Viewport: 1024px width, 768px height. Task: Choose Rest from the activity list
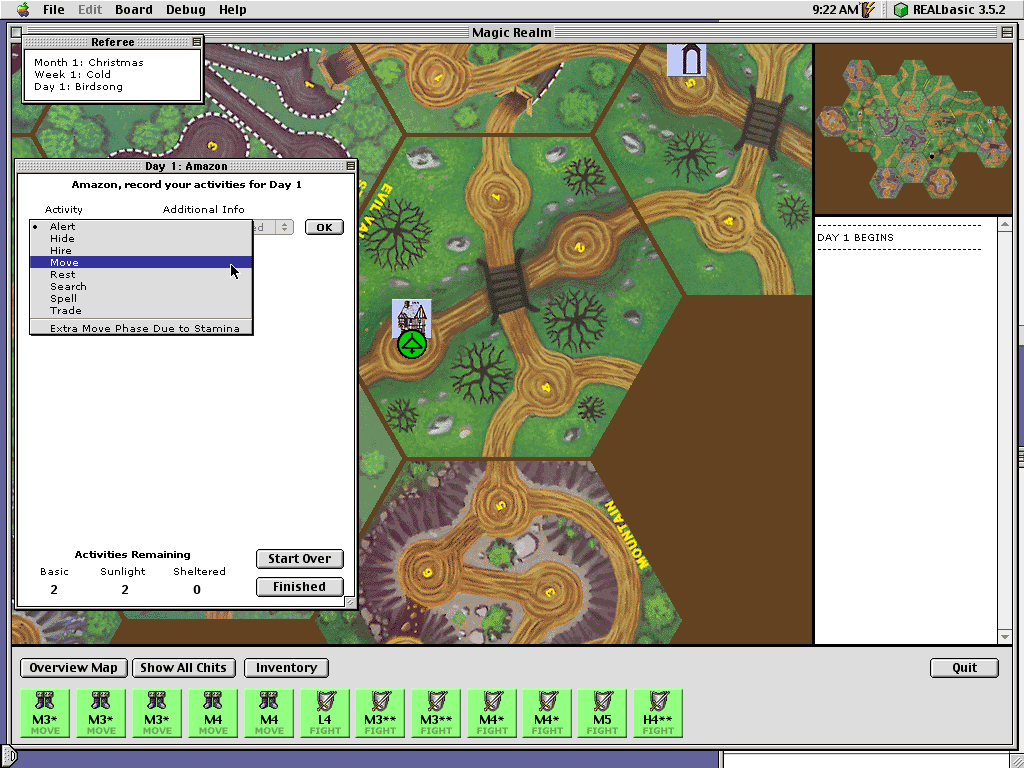point(141,274)
